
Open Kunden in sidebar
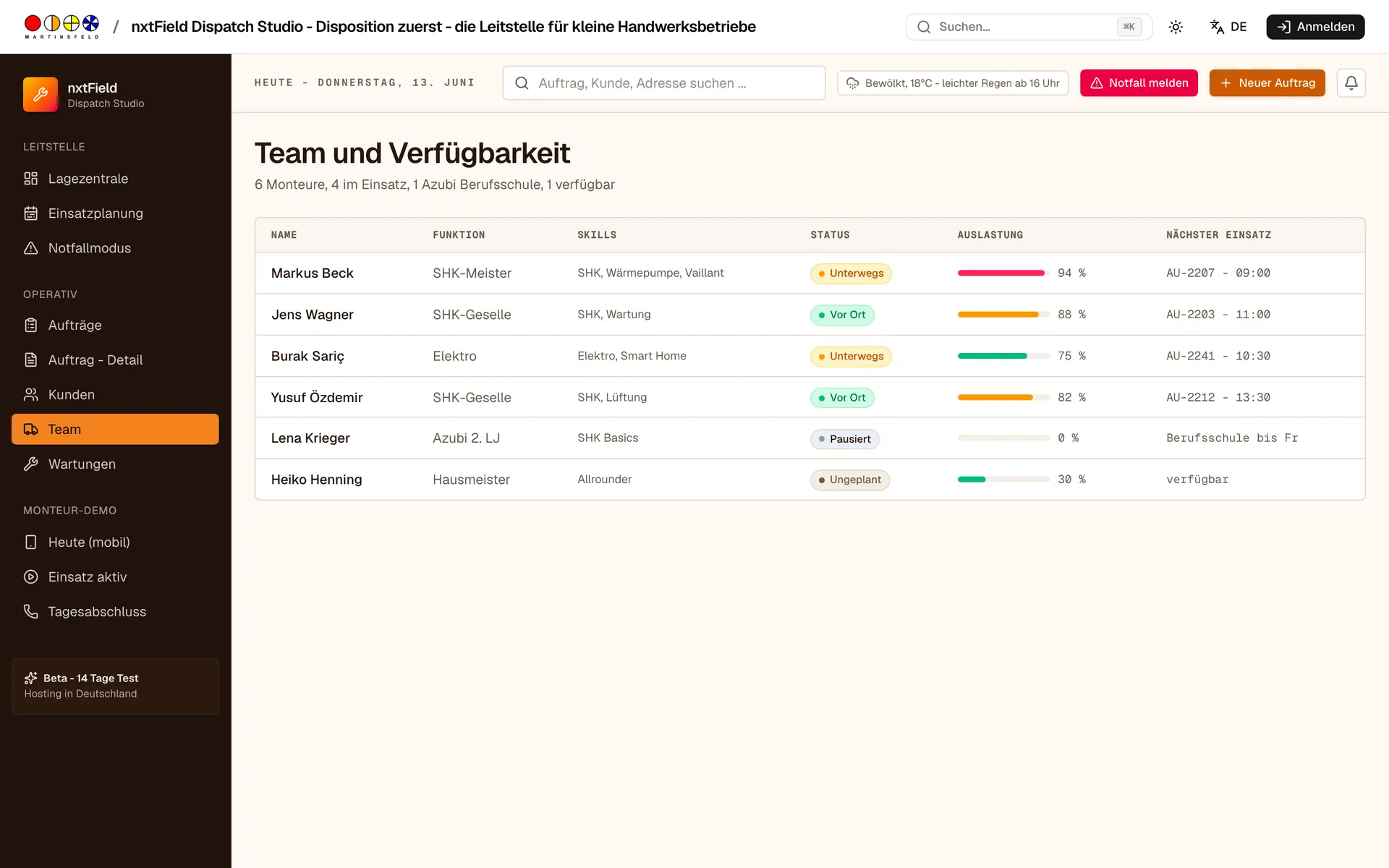tap(115, 395)
